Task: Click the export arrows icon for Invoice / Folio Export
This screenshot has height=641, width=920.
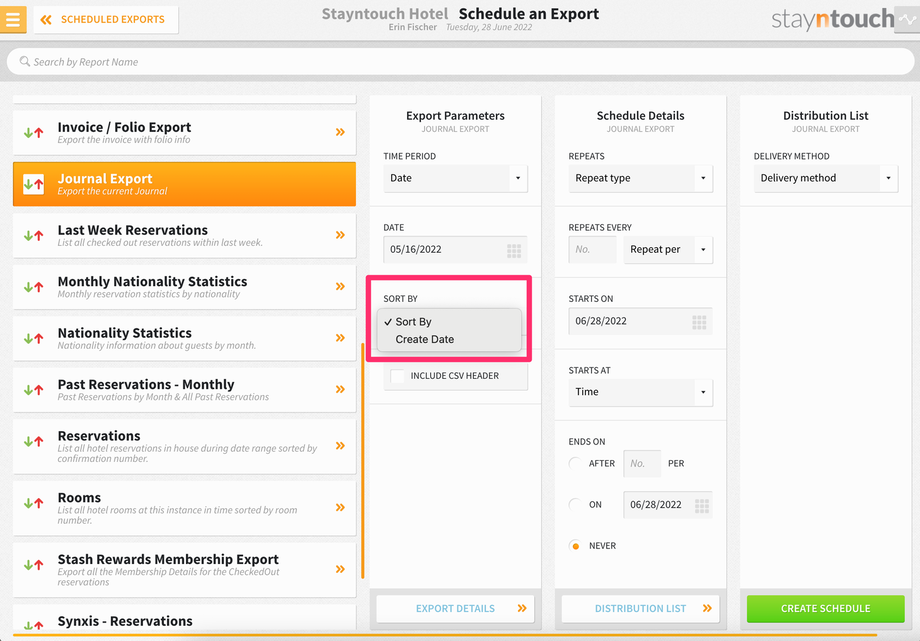Action: pyautogui.click(x=33, y=133)
